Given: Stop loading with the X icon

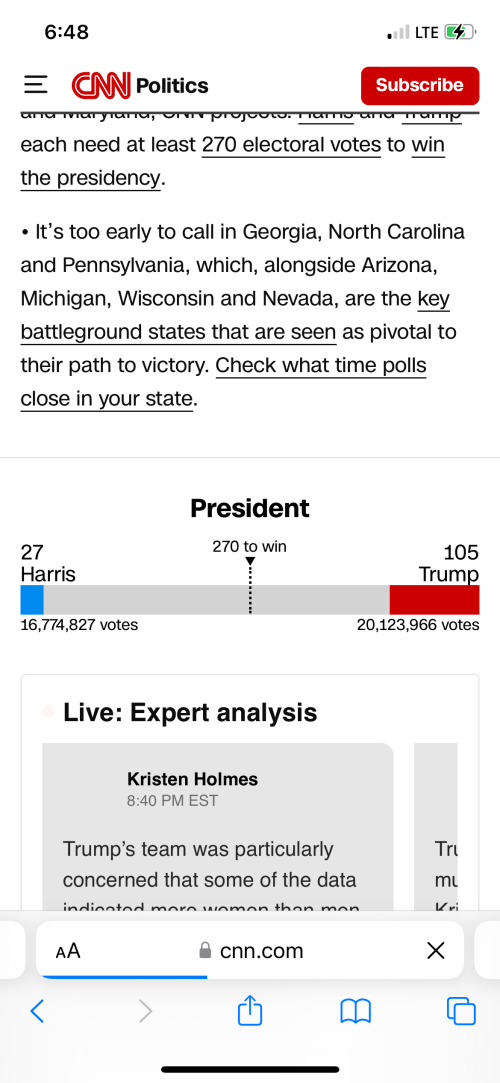Looking at the screenshot, I should point(435,951).
